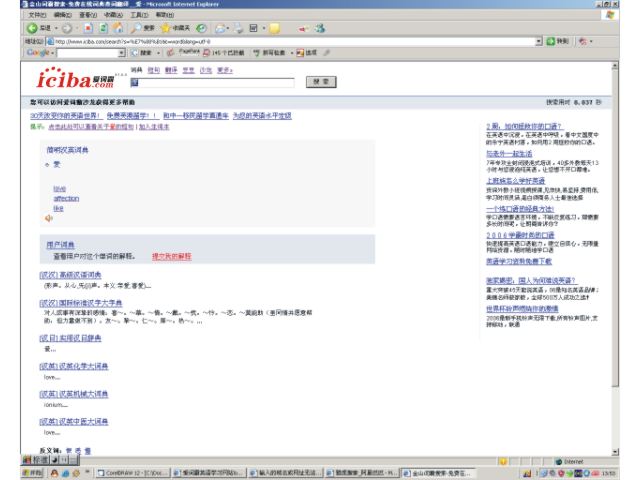Open the Google search button dropdown arrow
Image resolution: width=640 pixels, height=480 pixels.
[158, 53]
